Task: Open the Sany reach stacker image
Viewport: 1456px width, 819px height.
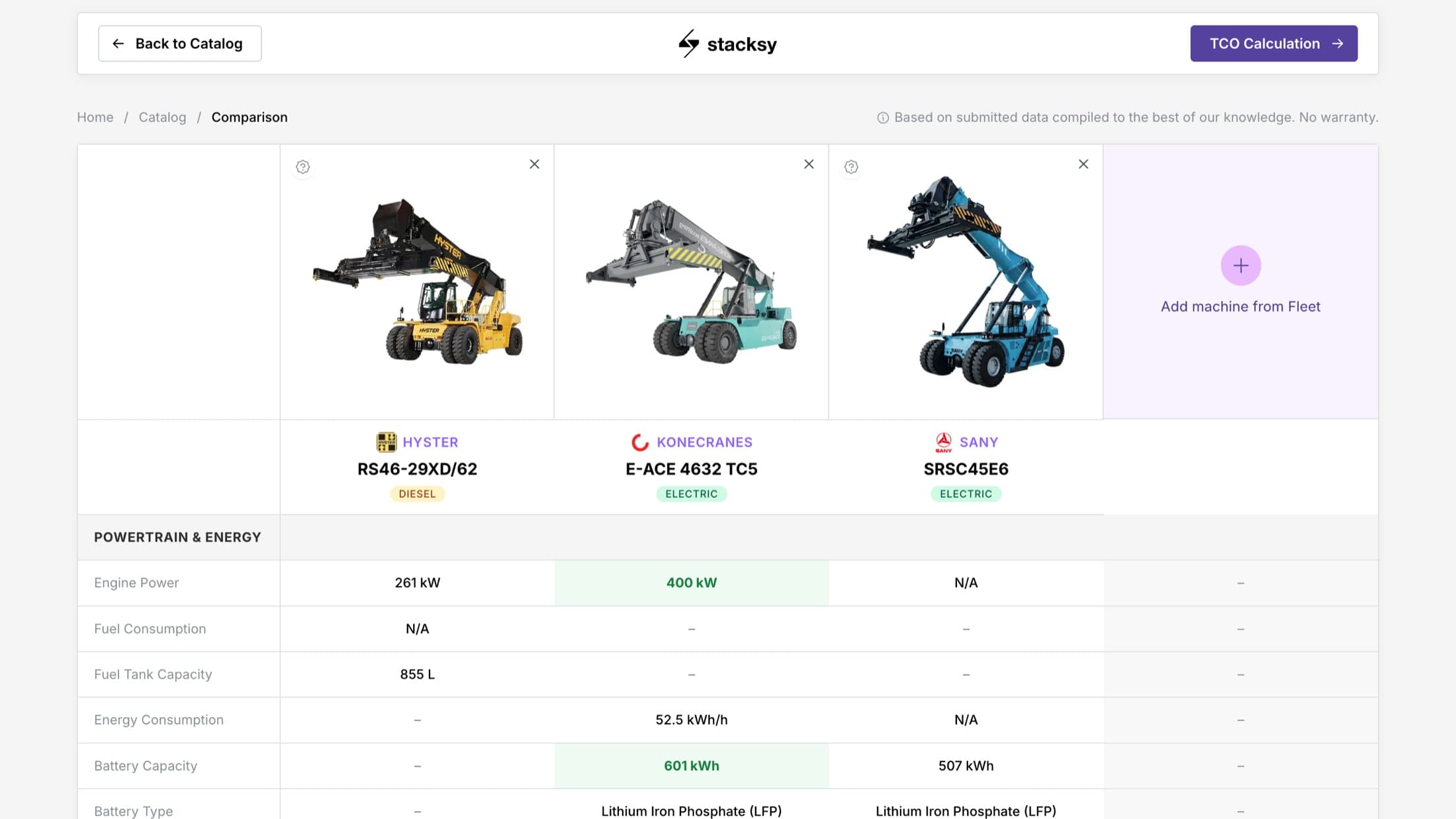Action: (966, 281)
